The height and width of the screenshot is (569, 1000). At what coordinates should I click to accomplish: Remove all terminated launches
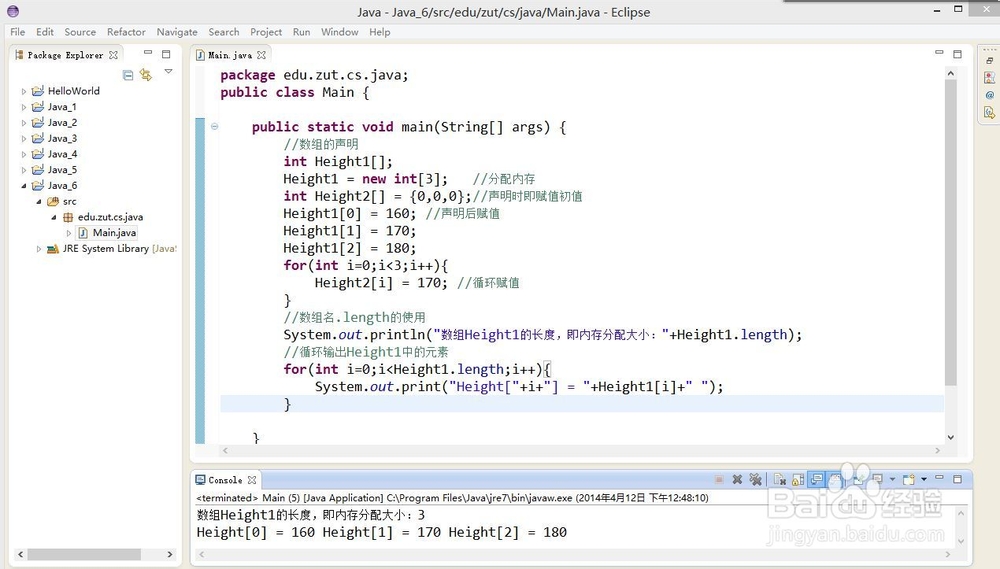[756, 480]
